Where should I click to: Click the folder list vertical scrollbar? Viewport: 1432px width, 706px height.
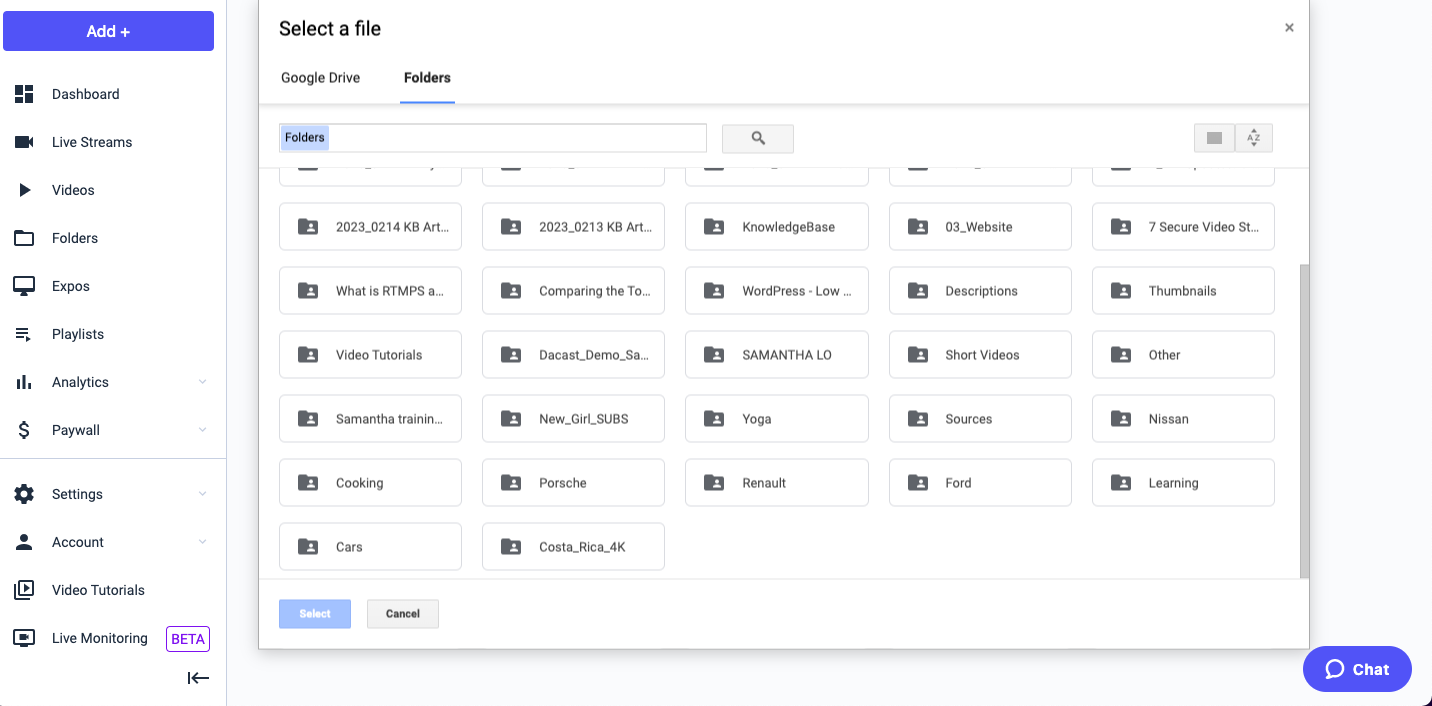pyautogui.click(x=1304, y=420)
